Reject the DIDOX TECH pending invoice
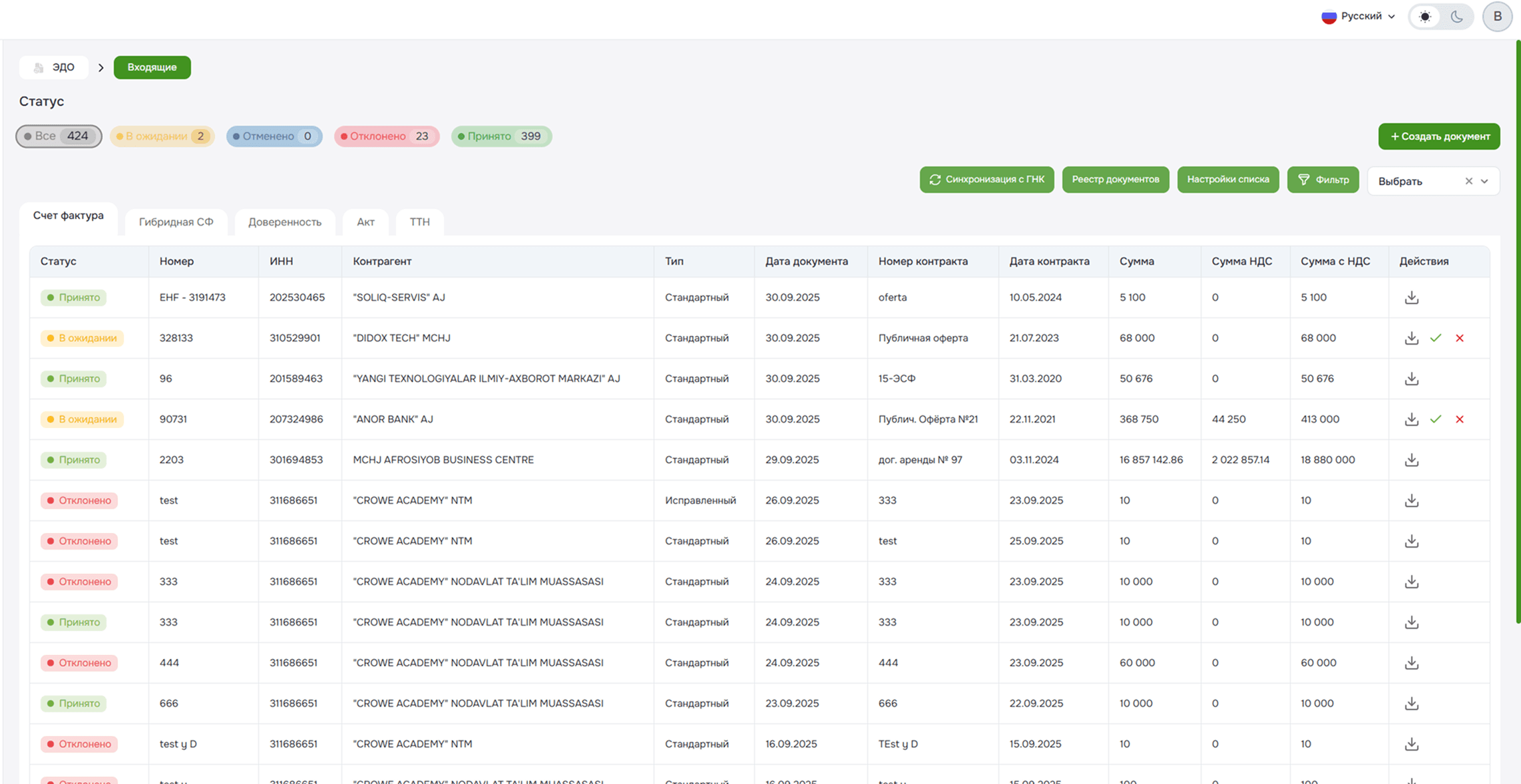 coord(1460,338)
